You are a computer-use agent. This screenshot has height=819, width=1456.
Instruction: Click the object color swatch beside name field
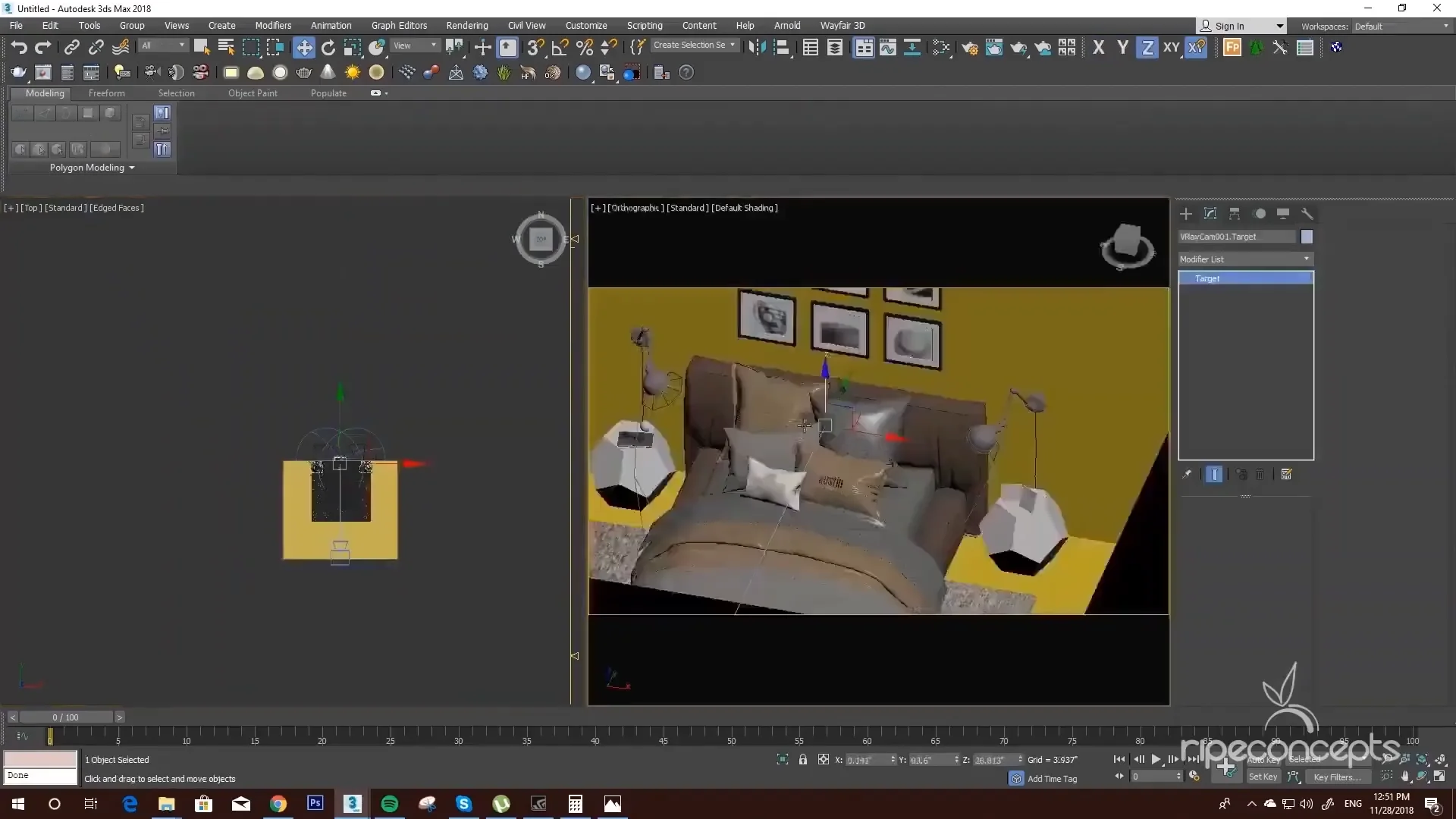coord(1307,237)
